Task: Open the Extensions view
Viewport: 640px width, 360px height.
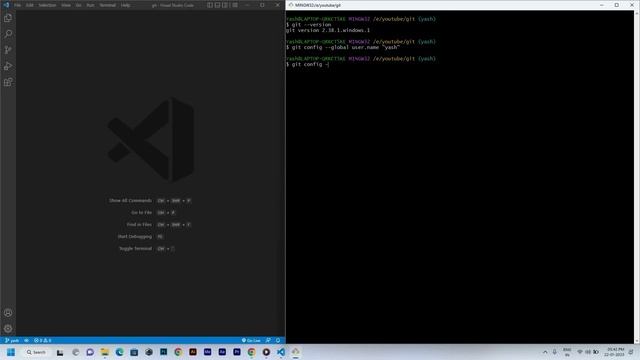Action: pyautogui.click(x=8, y=82)
